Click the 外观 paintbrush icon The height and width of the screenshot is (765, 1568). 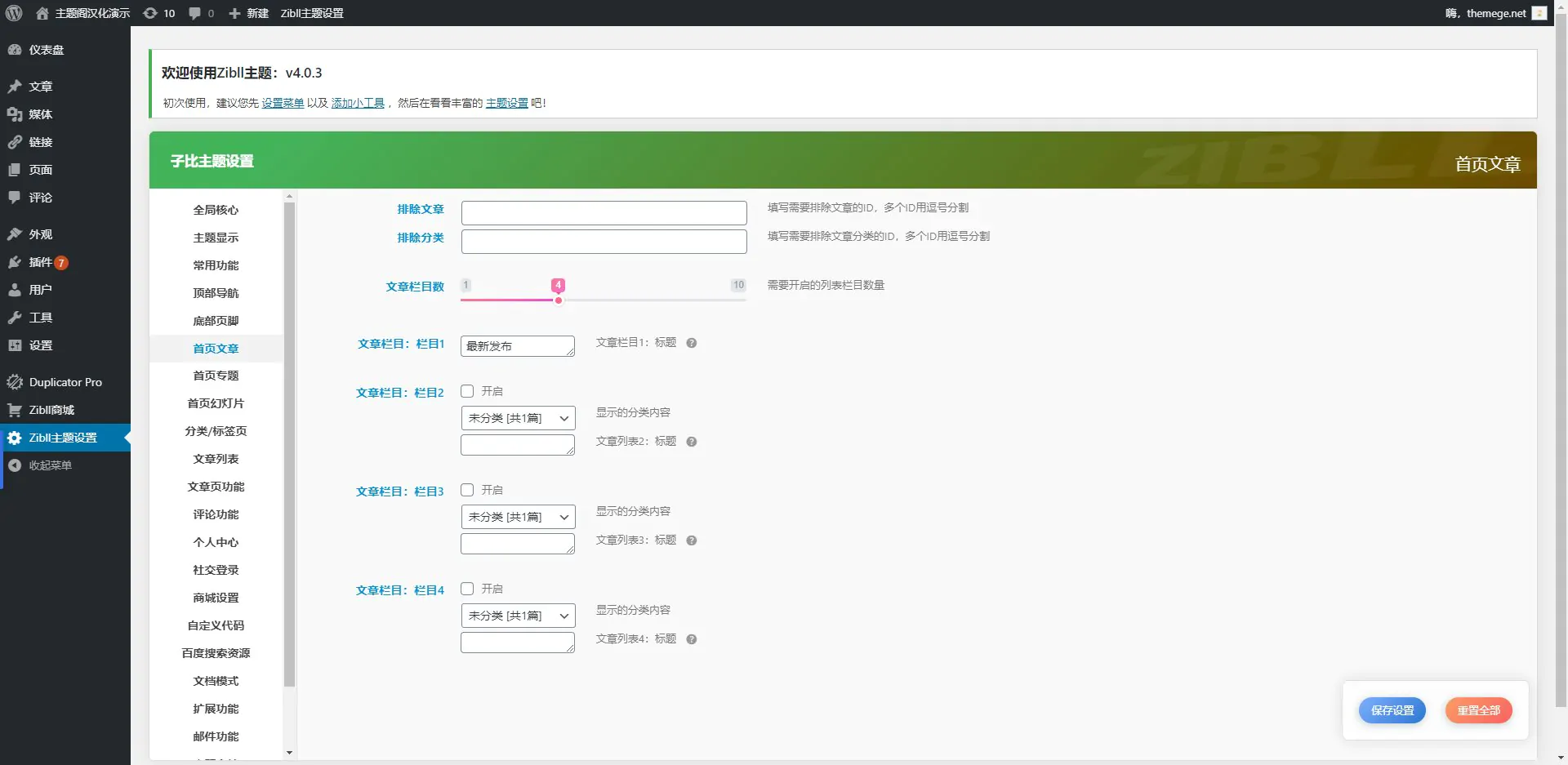(x=15, y=234)
